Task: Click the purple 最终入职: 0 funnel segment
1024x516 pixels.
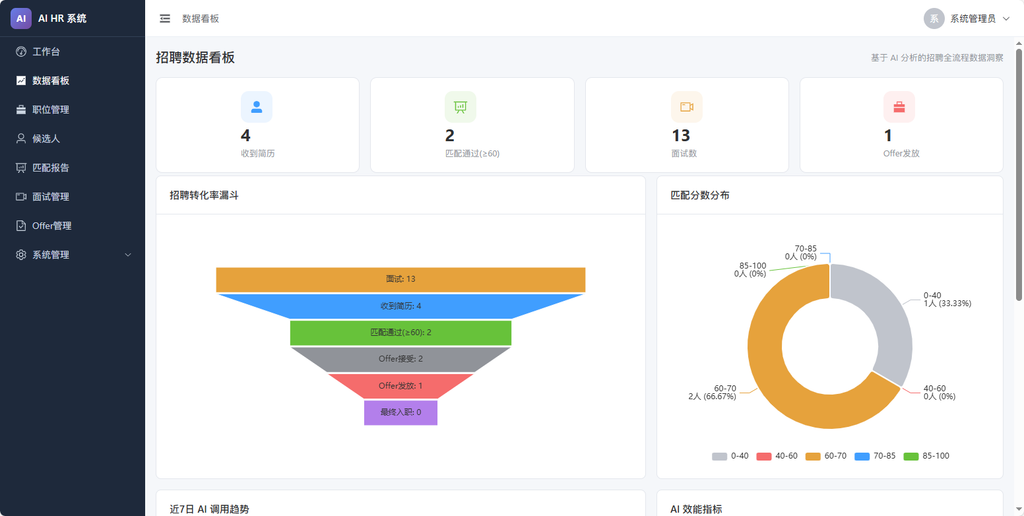Action: tap(400, 413)
